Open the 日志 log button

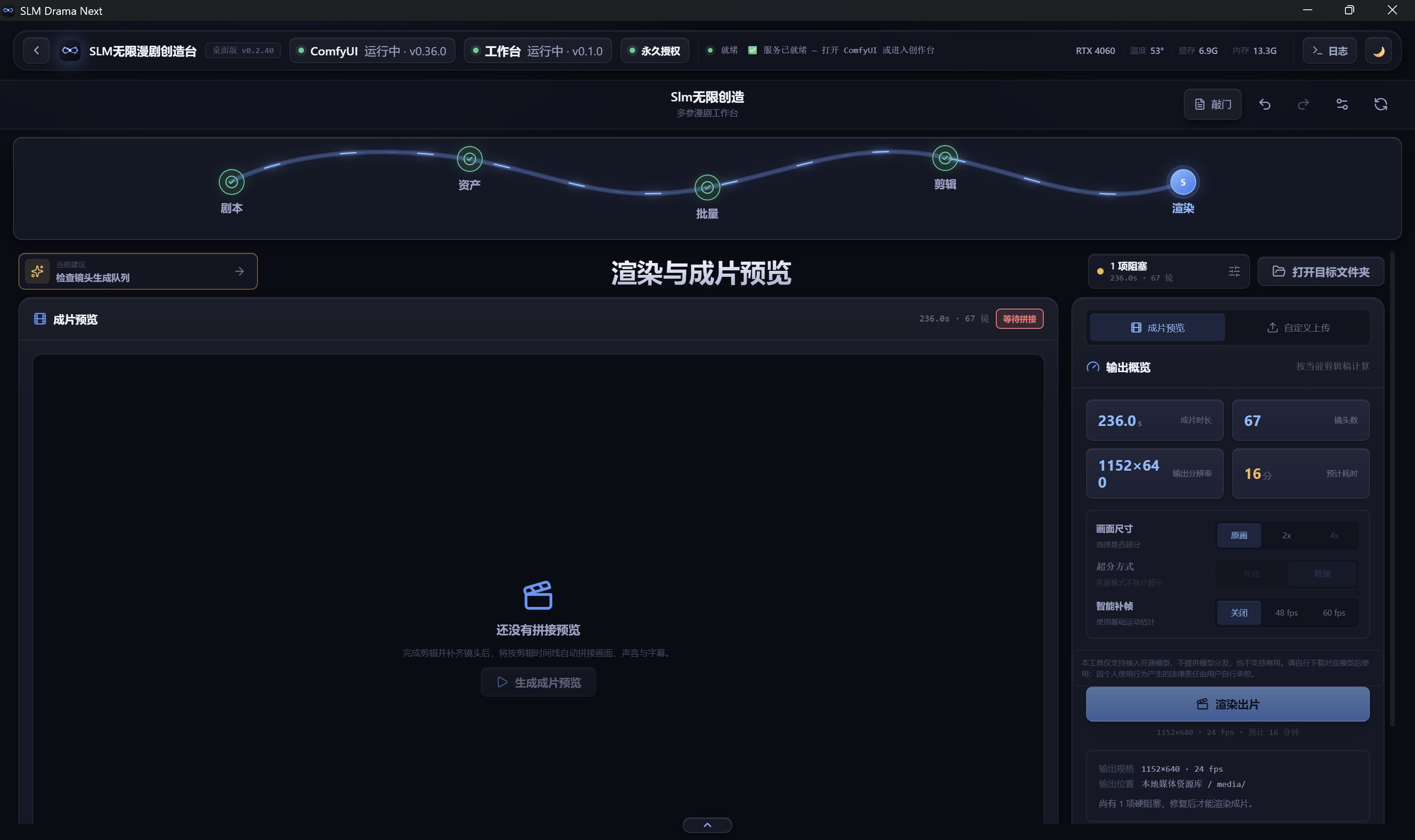1329,51
